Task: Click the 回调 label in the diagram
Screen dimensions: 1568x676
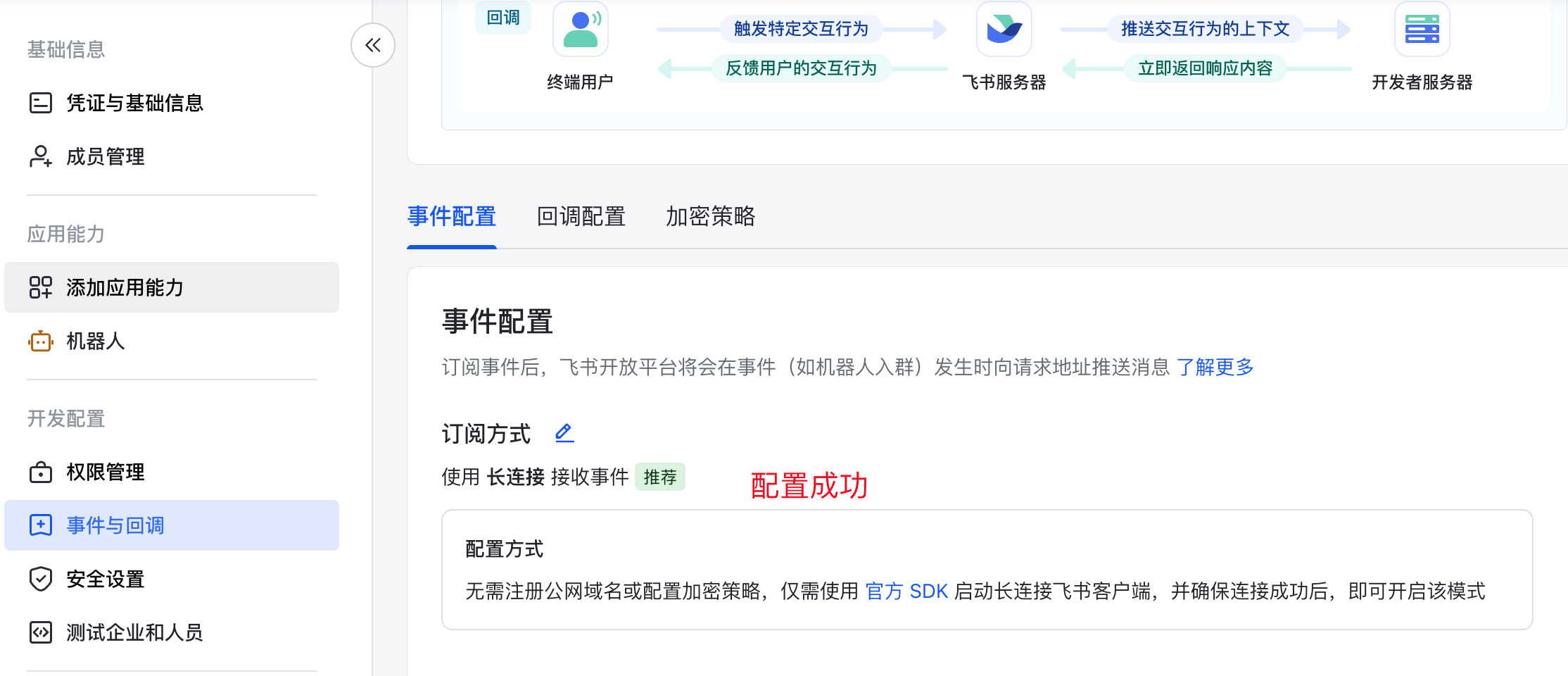Action: coord(503,18)
